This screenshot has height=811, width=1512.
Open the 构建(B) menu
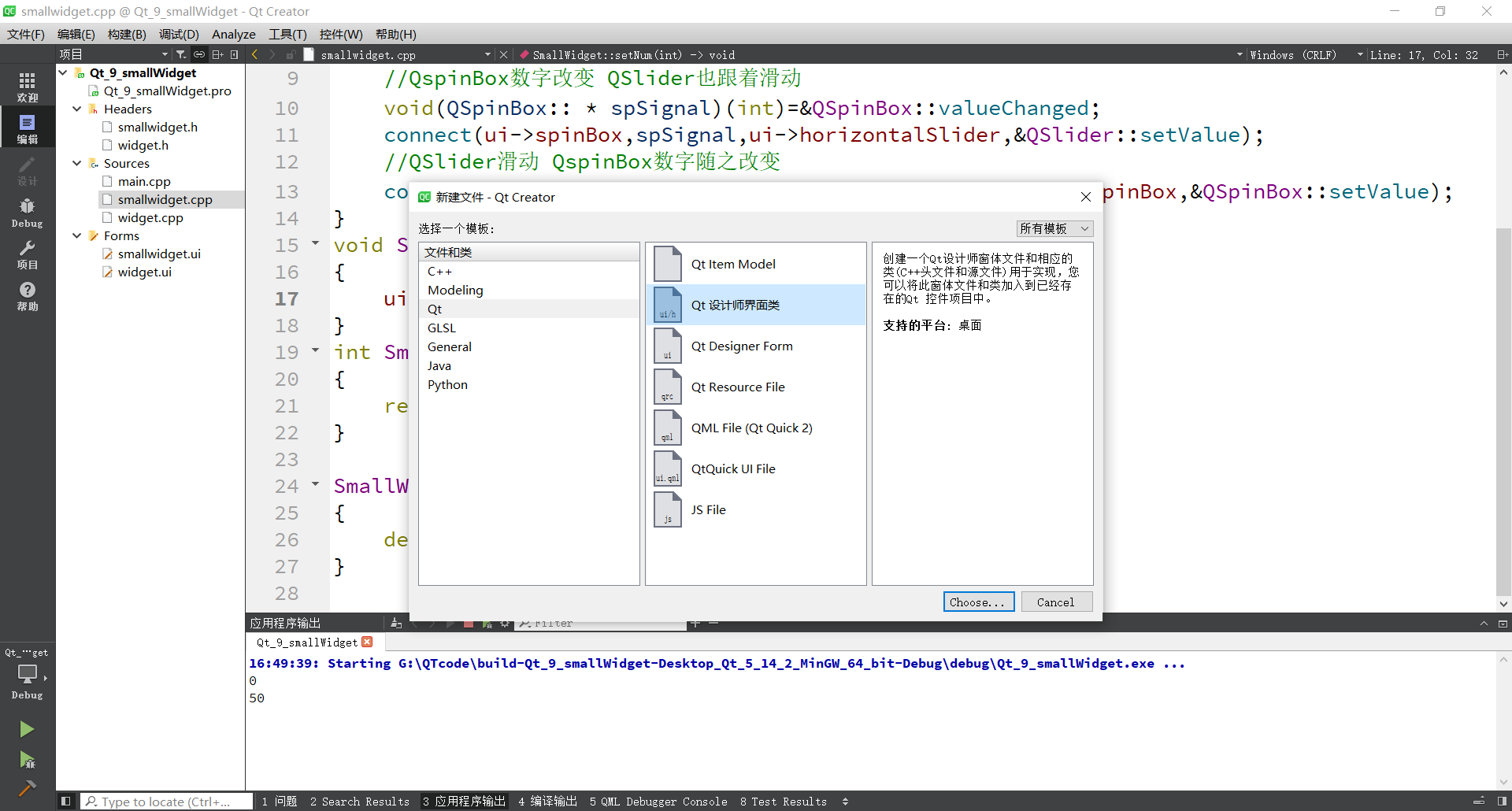pos(127,34)
